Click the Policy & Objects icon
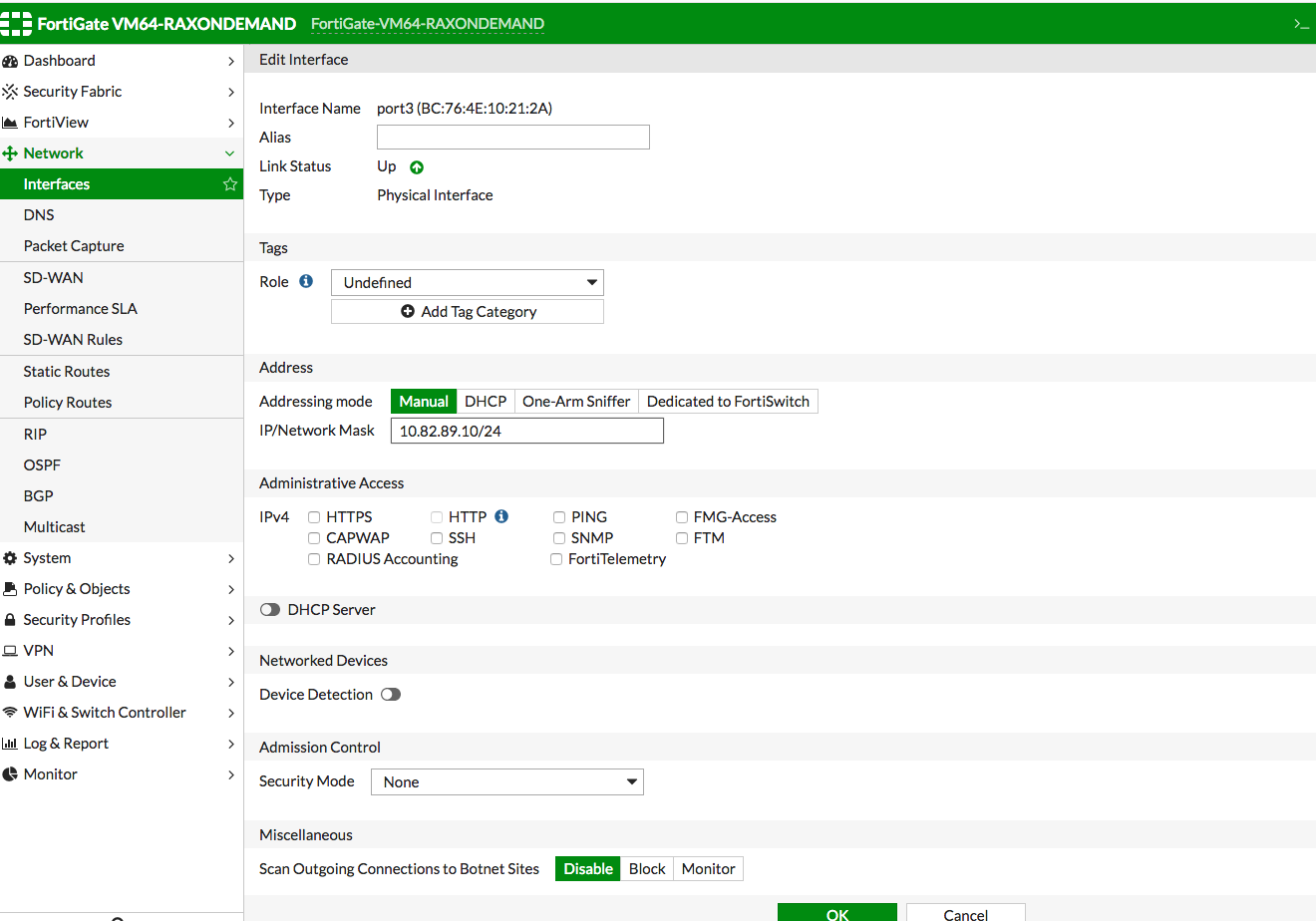 (x=10, y=589)
